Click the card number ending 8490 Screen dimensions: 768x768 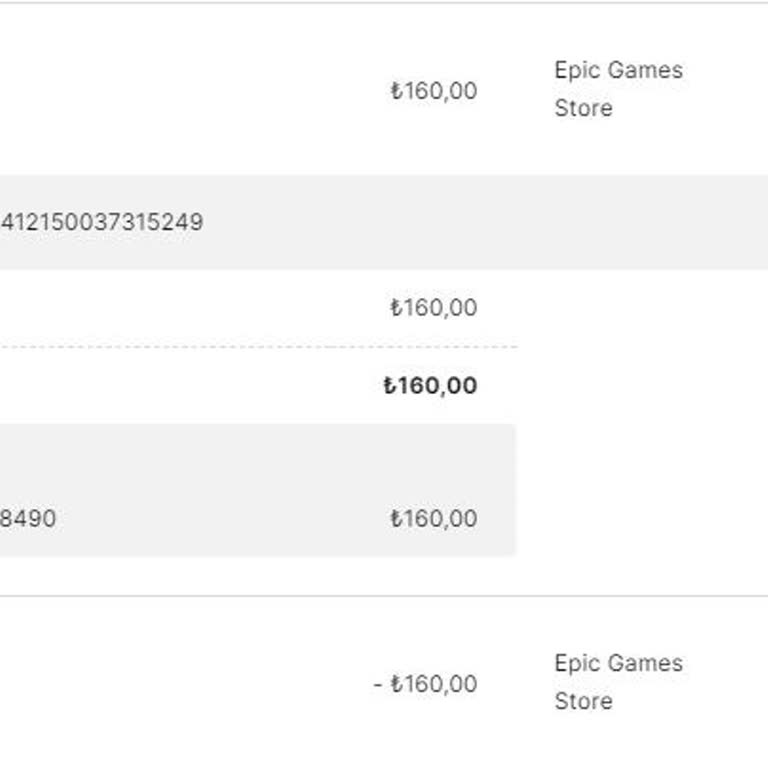[28, 518]
